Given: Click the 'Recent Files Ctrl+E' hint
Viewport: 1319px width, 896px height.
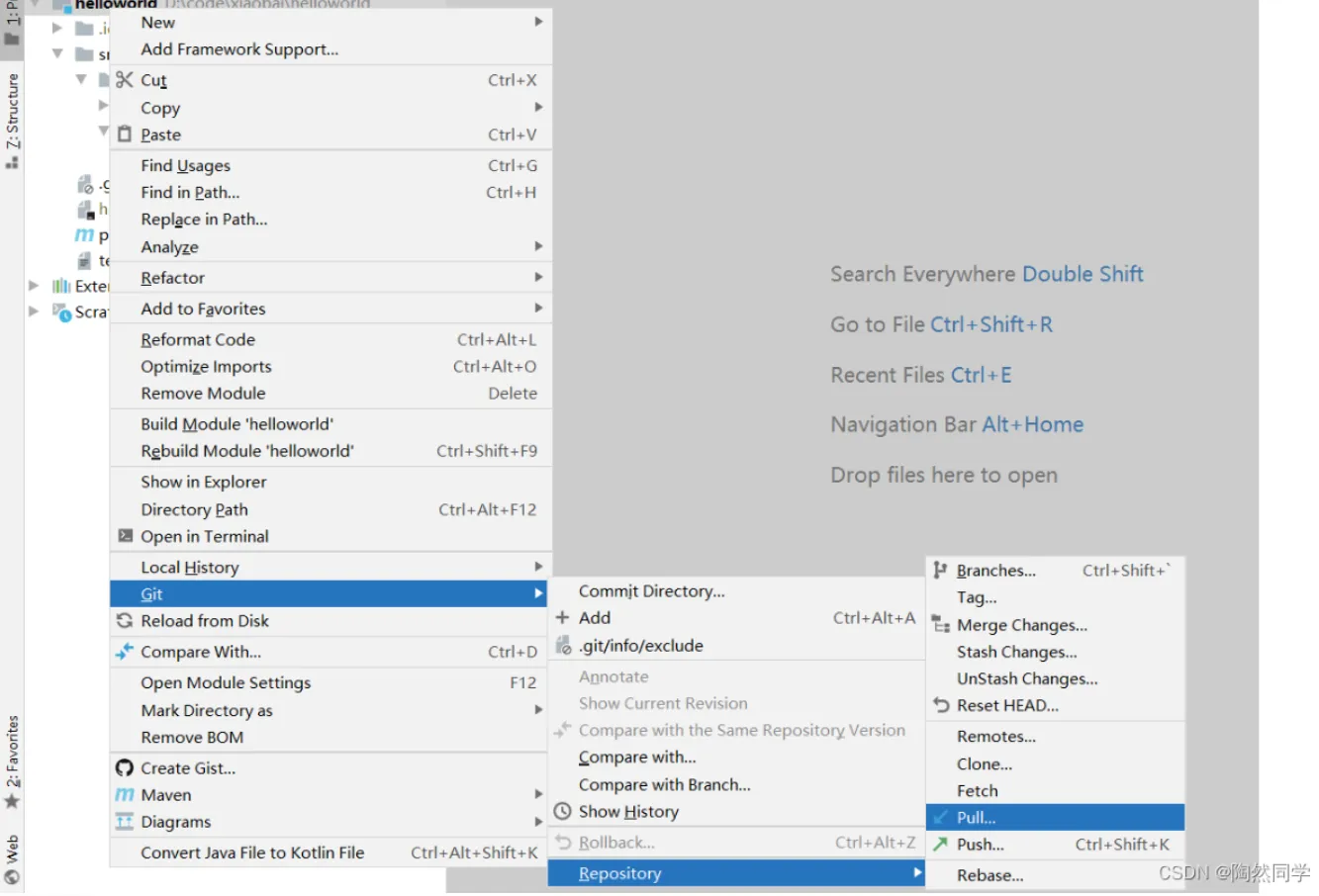Looking at the screenshot, I should 920,375.
